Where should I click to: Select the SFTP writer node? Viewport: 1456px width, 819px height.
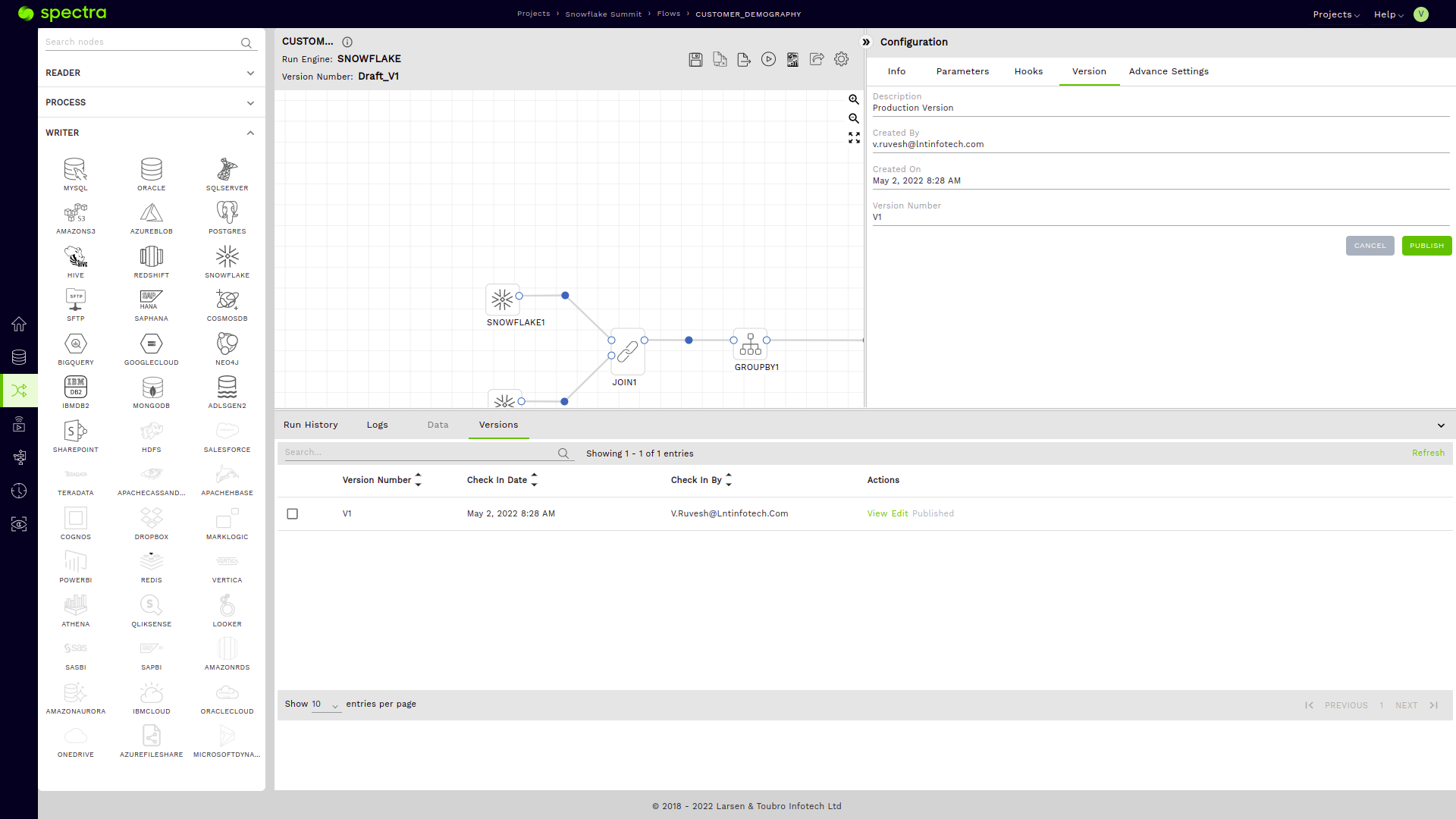(x=76, y=305)
